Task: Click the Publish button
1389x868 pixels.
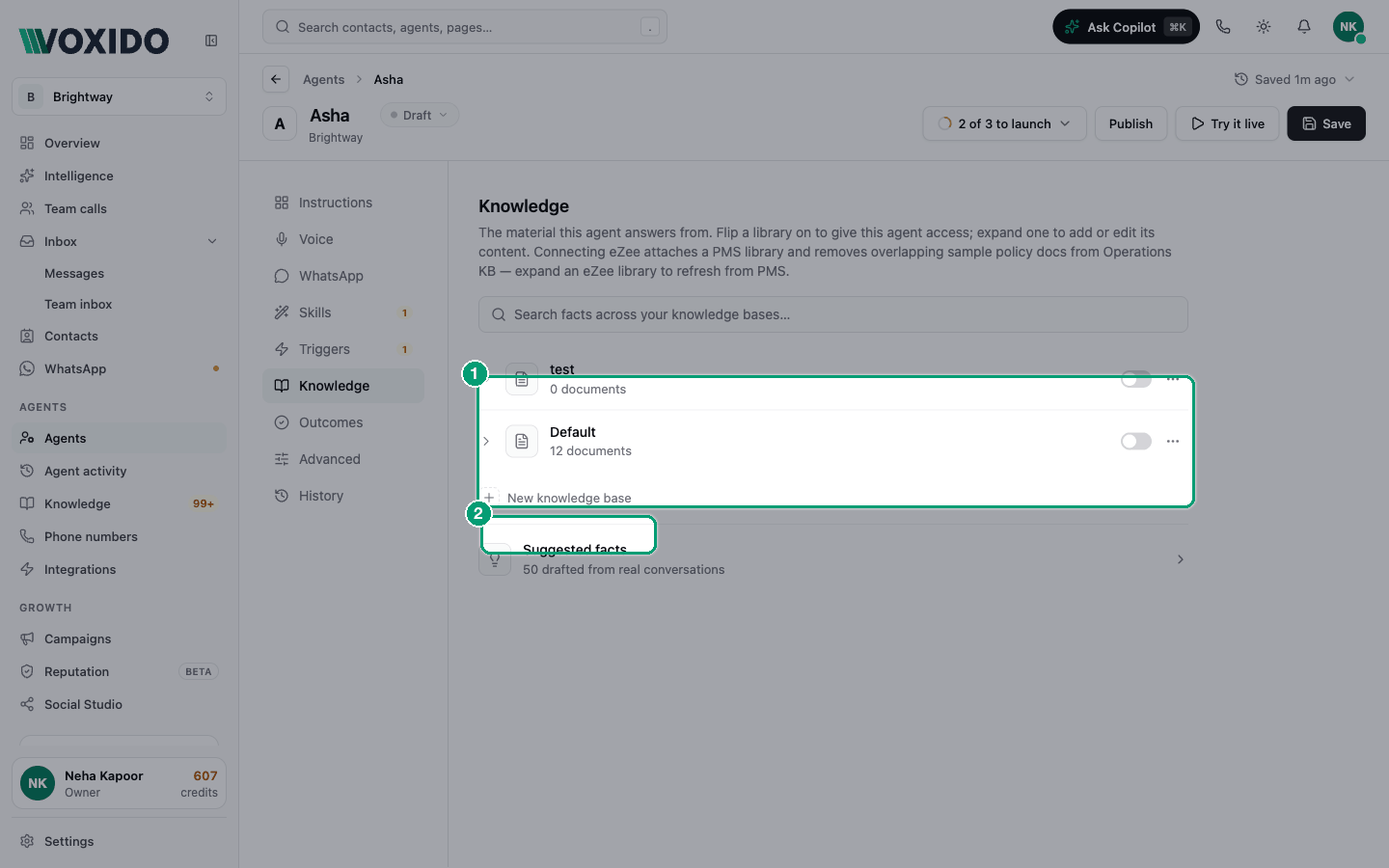Action: pyautogui.click(x=1130, y=123)
